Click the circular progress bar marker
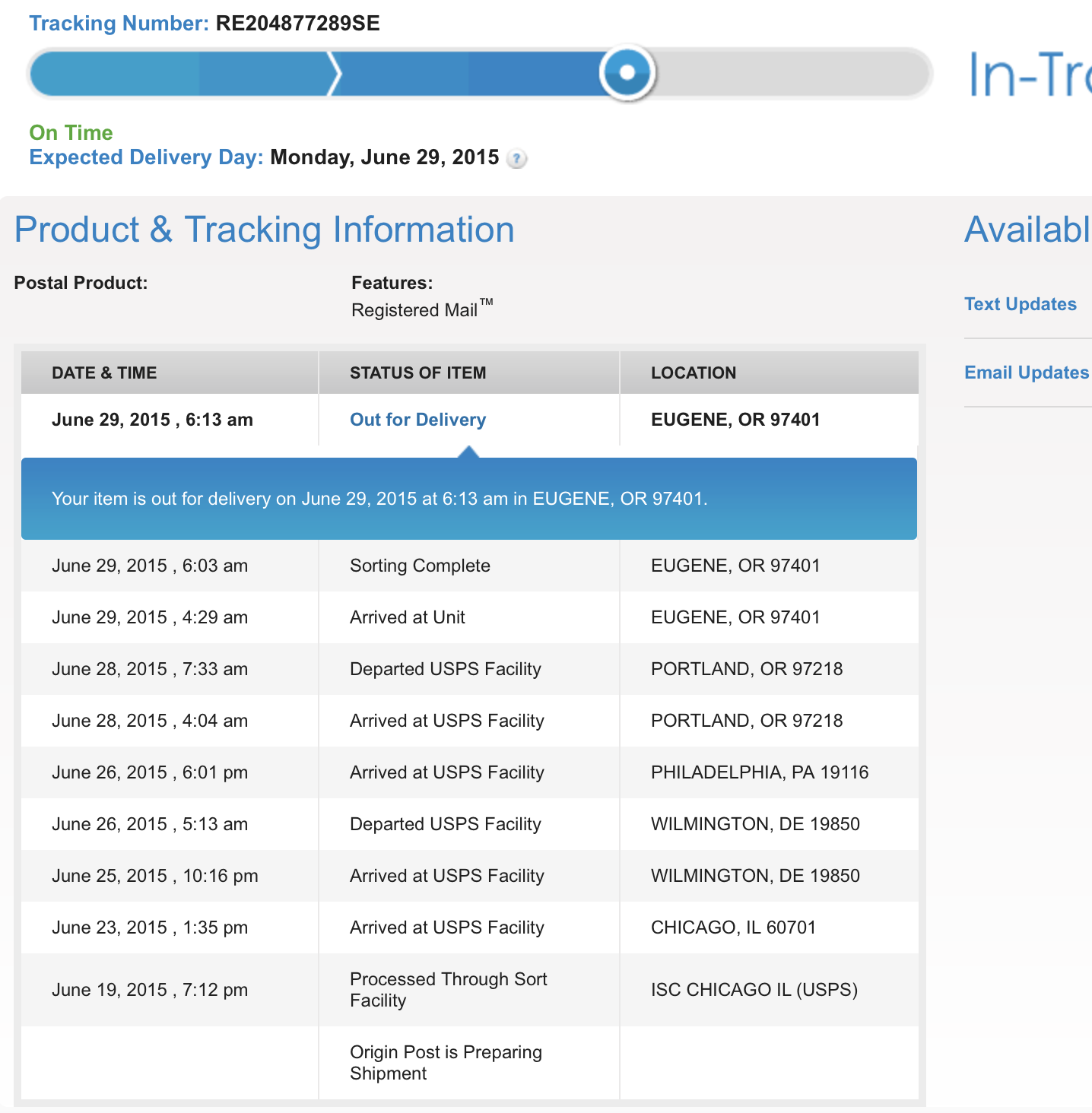Image resolution: width=1092 pixels, height=1113 pixels. coord(627,72)
